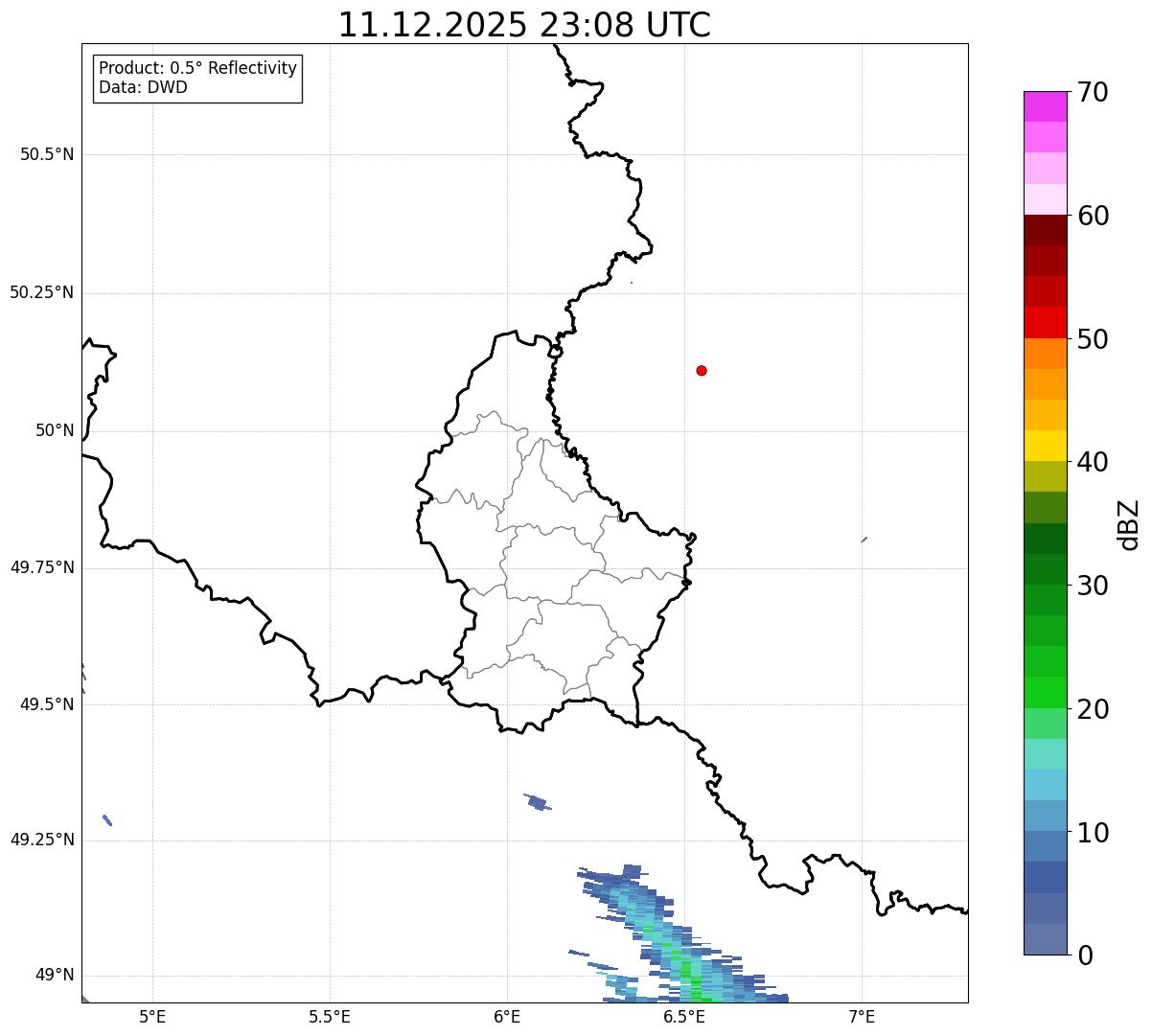This screenshot has height=1036, width=1152.
Task: Click the colorbar "dBZ" axis label
Action: pyautogui.click(x=1129, y=523)
